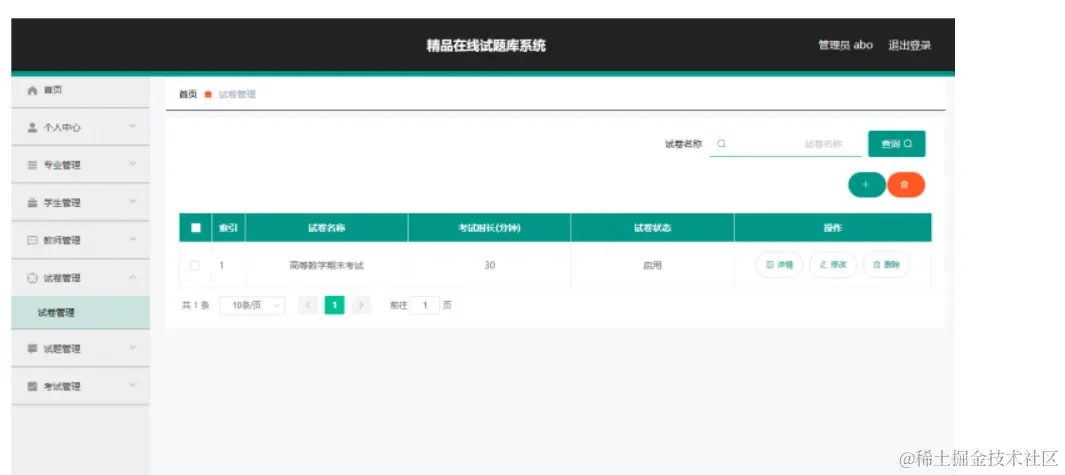Click the 高等数学期末考试 cell
1065x475 pixels.
click(x=327, y=266)
